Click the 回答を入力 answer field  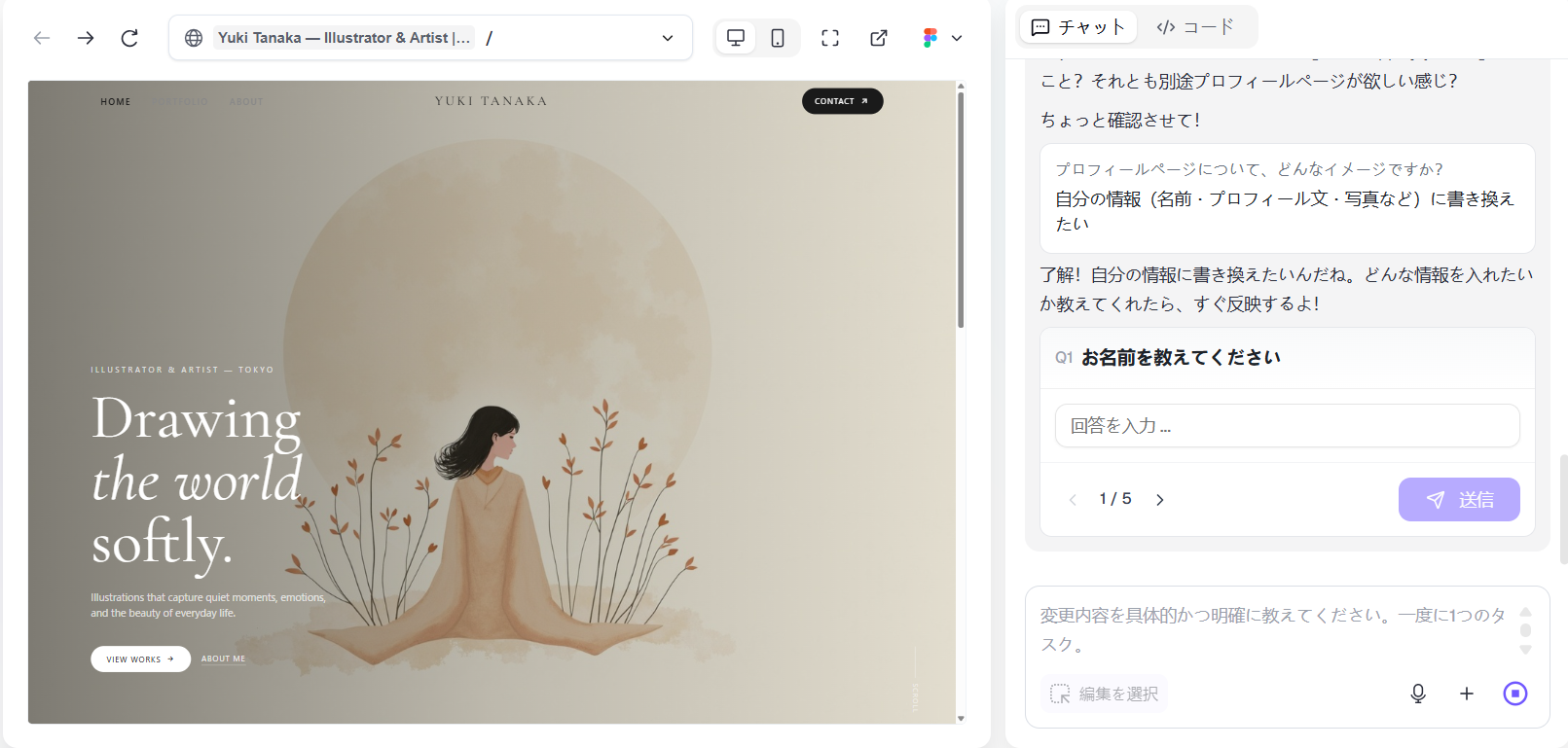(x=1287, y=426)
